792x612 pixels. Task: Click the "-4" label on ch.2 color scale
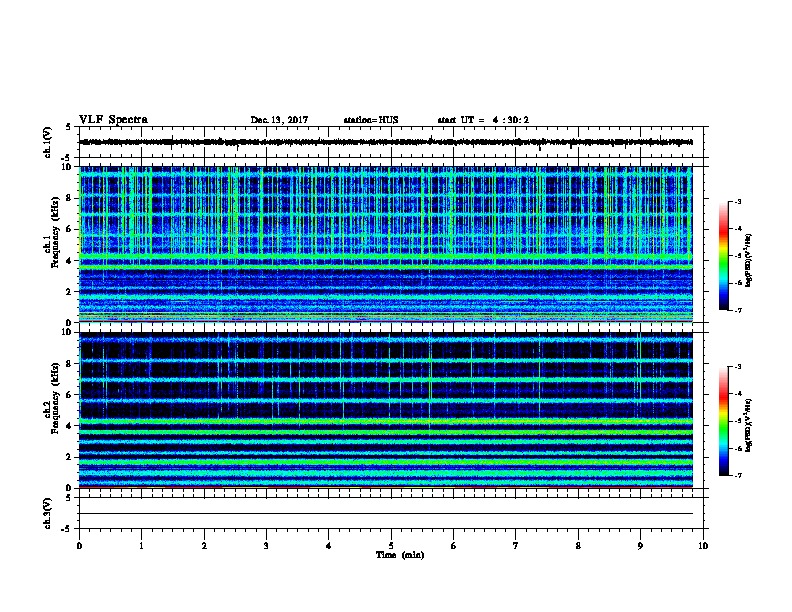737,393
